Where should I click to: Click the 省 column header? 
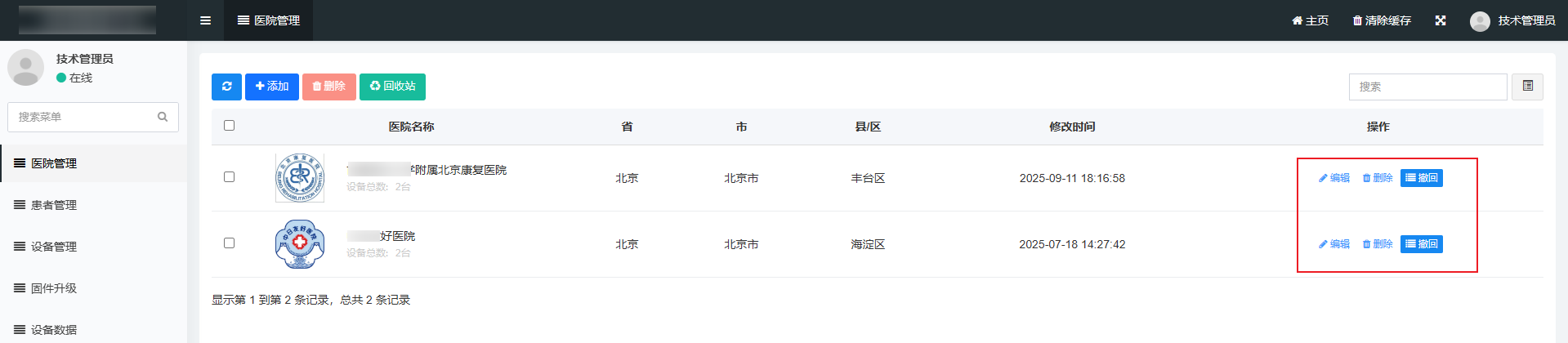coord(627,127)
